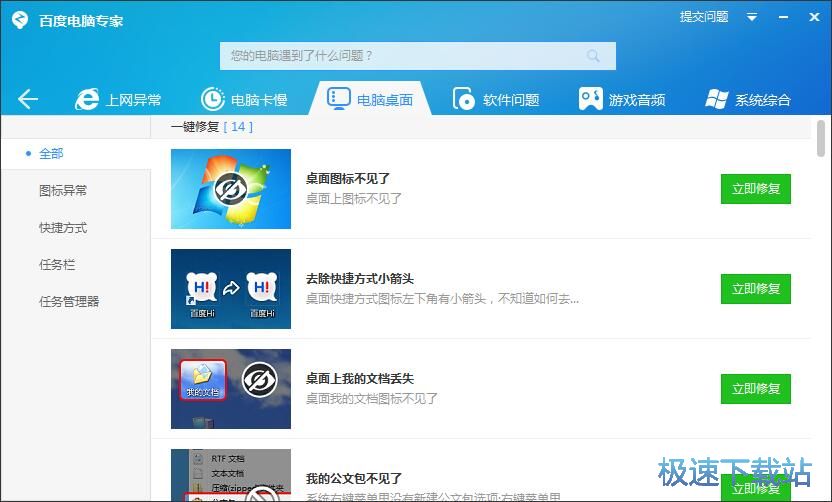Click description starting 桌面快捷方式图标左下角有小箭头

(x=442, y=299)
